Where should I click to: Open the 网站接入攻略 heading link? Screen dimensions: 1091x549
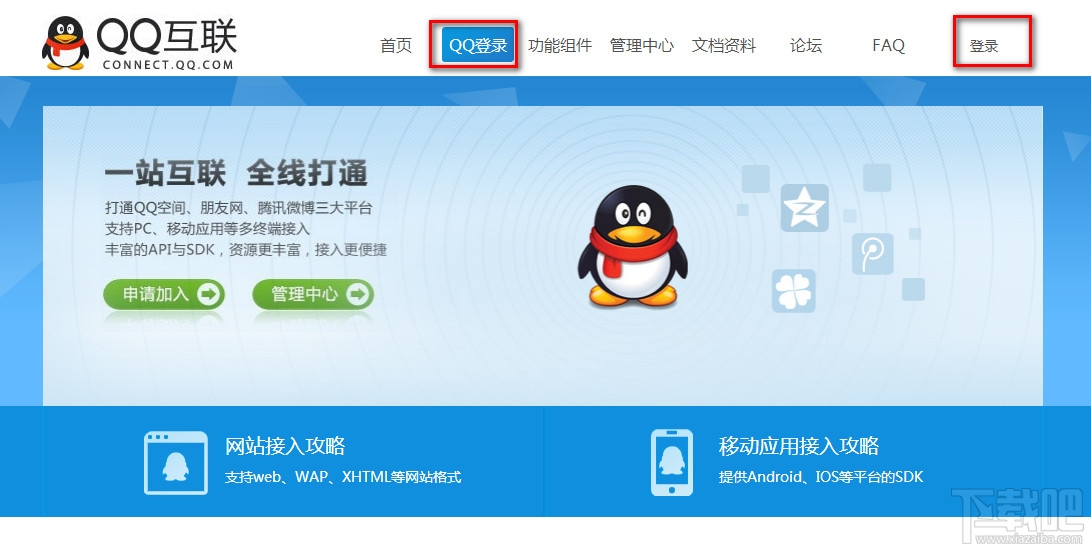pos(285,446)
